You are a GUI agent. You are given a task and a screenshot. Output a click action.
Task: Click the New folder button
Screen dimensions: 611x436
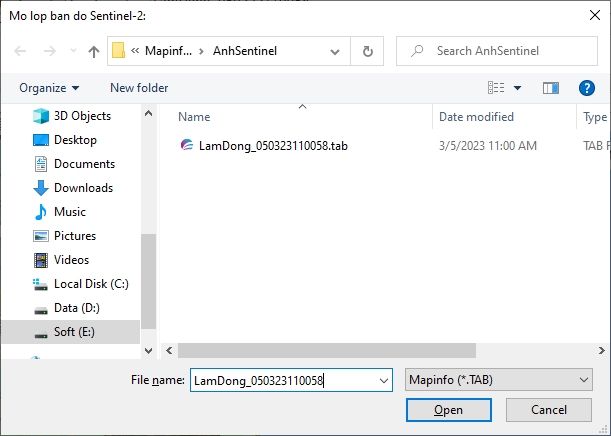(x=139, y=88)
